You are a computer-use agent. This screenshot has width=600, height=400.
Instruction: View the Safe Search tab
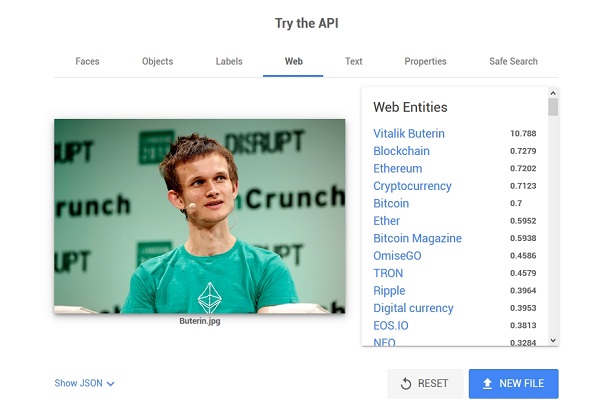point(513,61)
